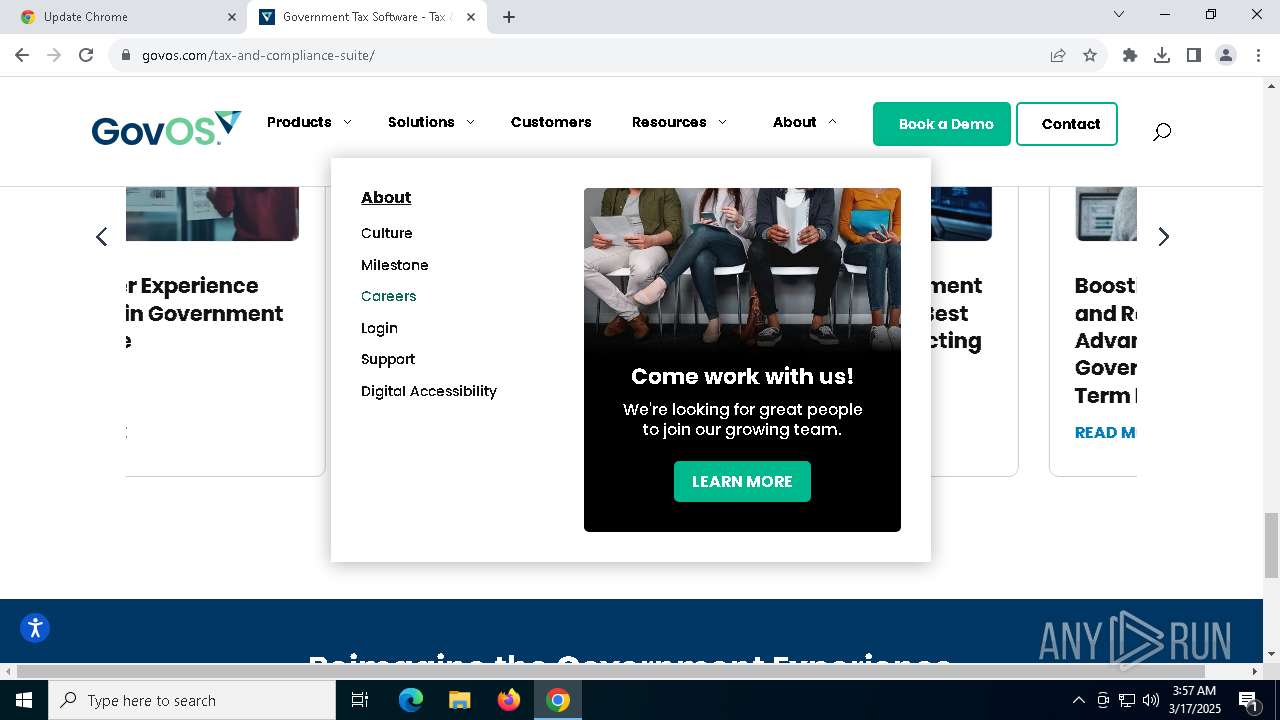Select Milestone in About menu
This screenshot has height=720, width=1280.
(x=394, y=265)
